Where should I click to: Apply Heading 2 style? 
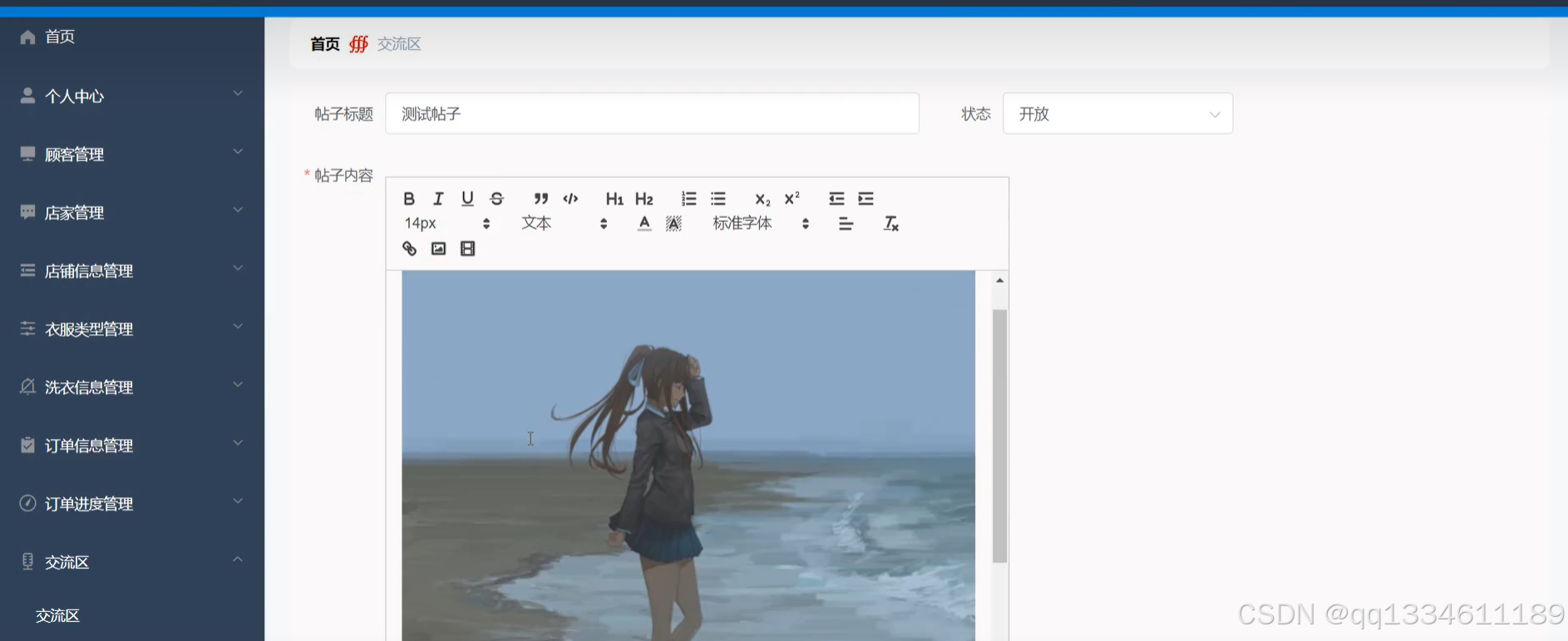[644, 199]
